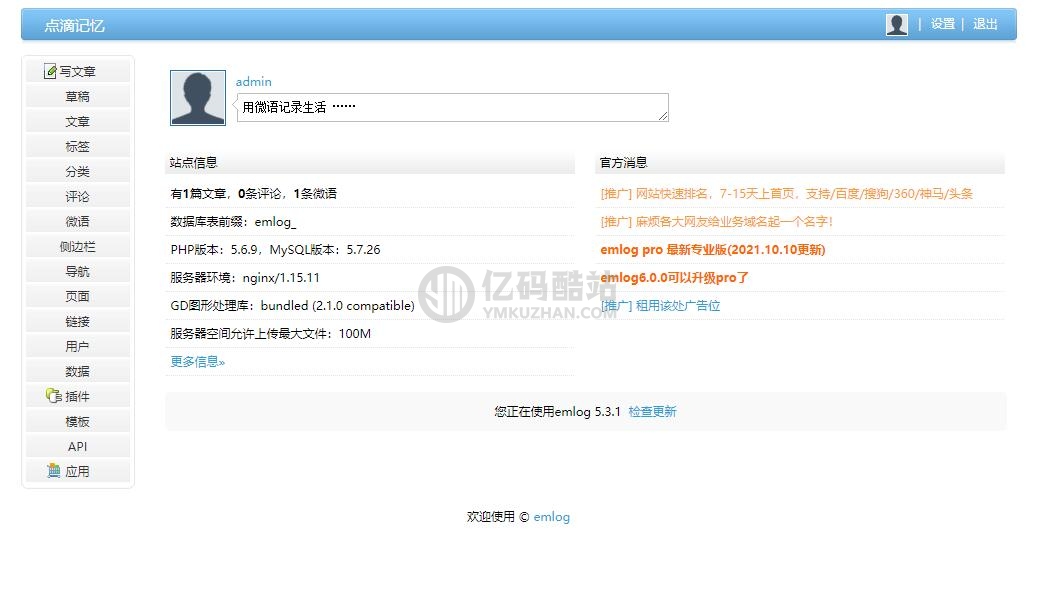
Task: Click the 上传最大文件 100M line
Action: coord(270,333)
